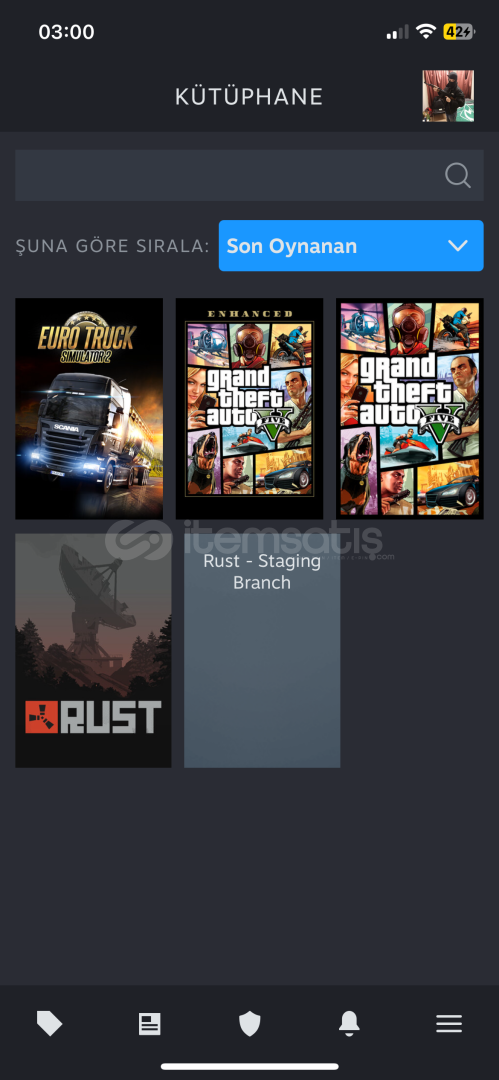Tap the KÜTÜPHANE header title

[x=249, y=97]
